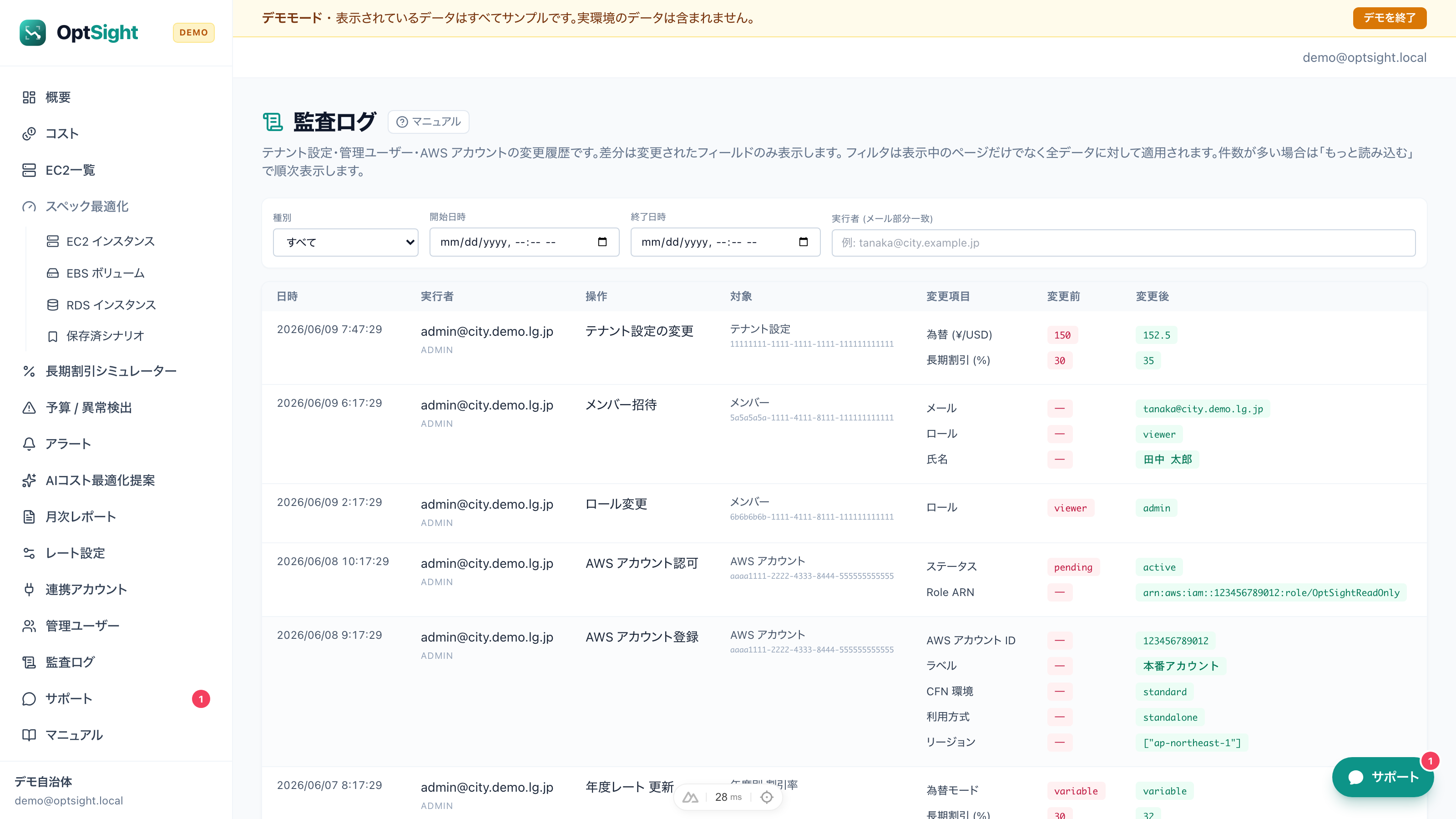This screenshot has width=1456, height=819.
Task: Click the 月次レポート document icon
Action: pyautogui.click(x=29, y=516)
